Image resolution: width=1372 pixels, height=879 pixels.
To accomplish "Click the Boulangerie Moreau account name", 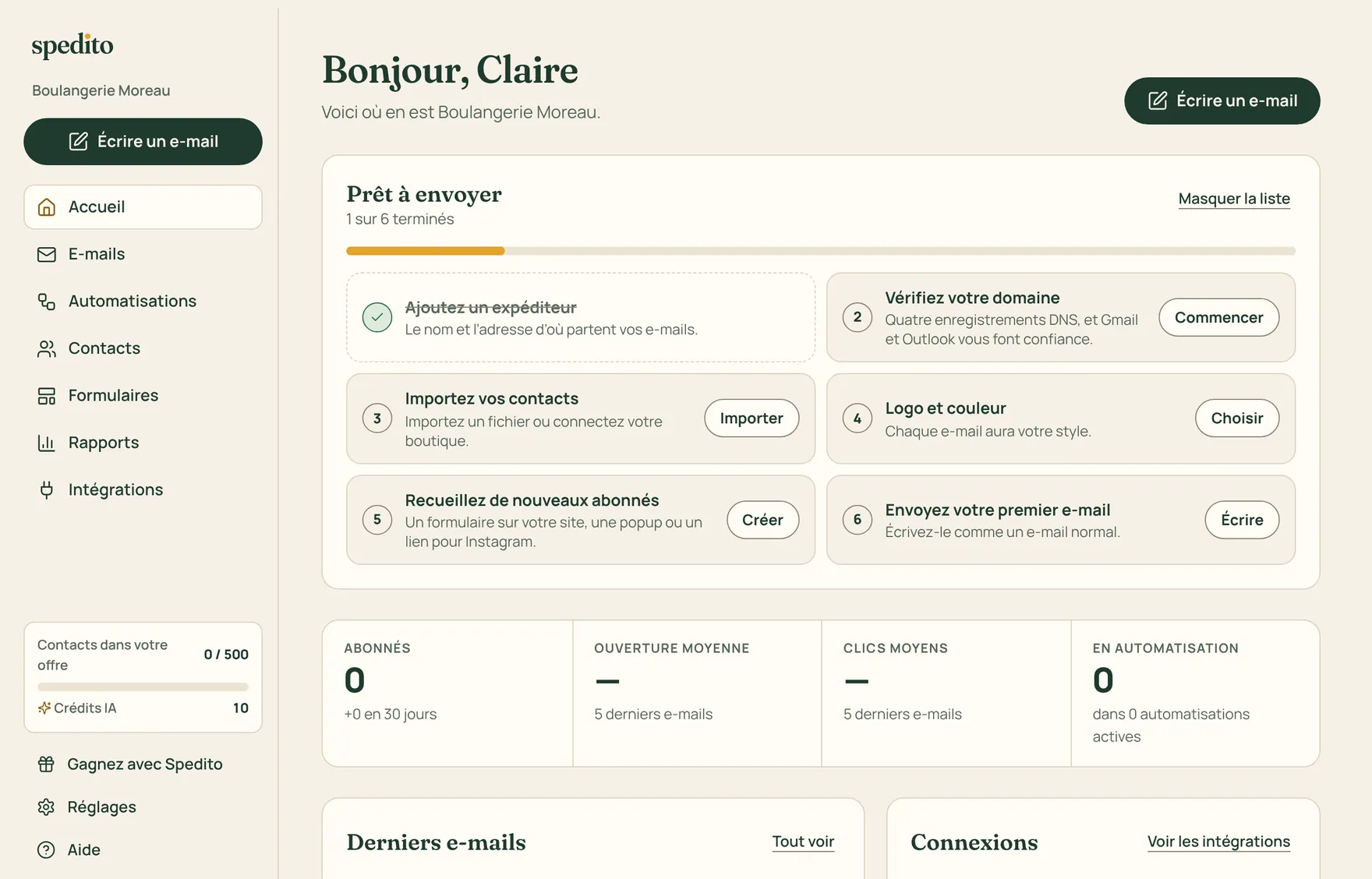I will pyautogui.click(x=101, y=90).
